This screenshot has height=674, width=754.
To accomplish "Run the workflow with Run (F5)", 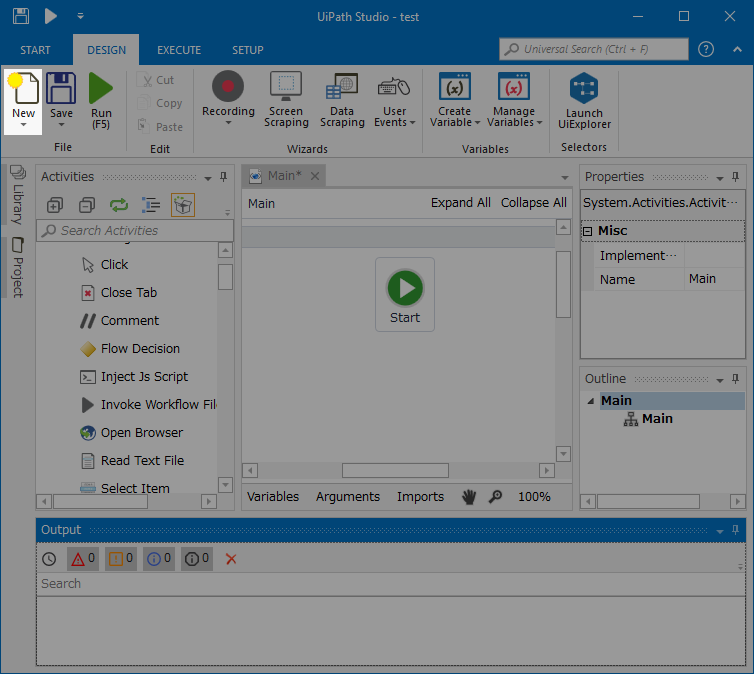I will (101, 100).
